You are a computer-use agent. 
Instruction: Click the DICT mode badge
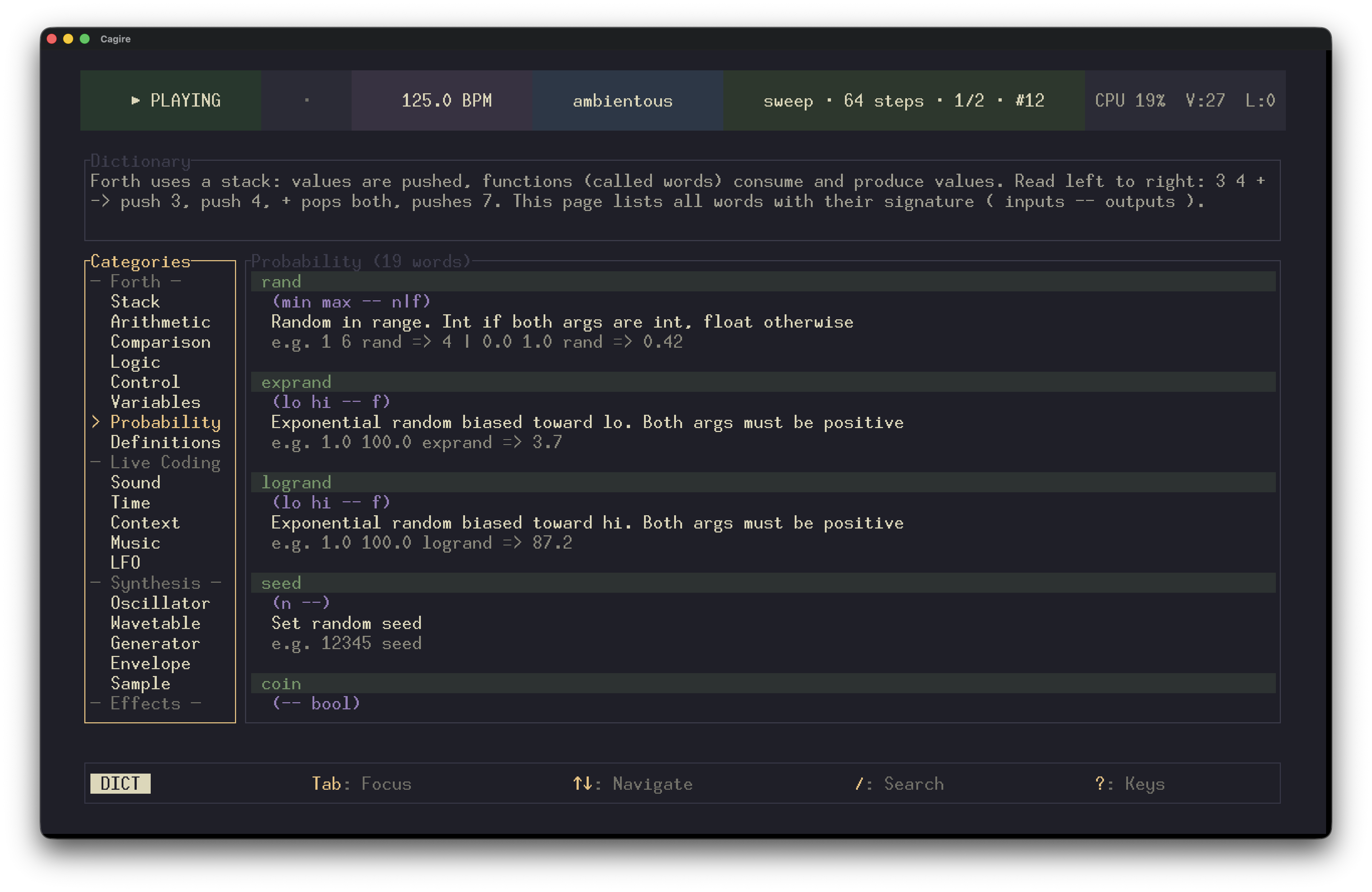pyautogui.click(x=120, y=784)
